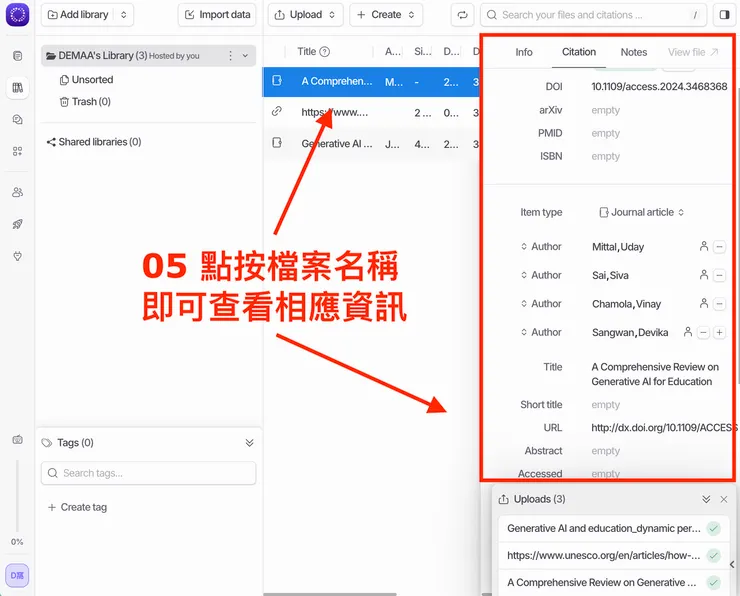Select the Generative AI ... row
740x596 pixels.
[x=371, y=143]
